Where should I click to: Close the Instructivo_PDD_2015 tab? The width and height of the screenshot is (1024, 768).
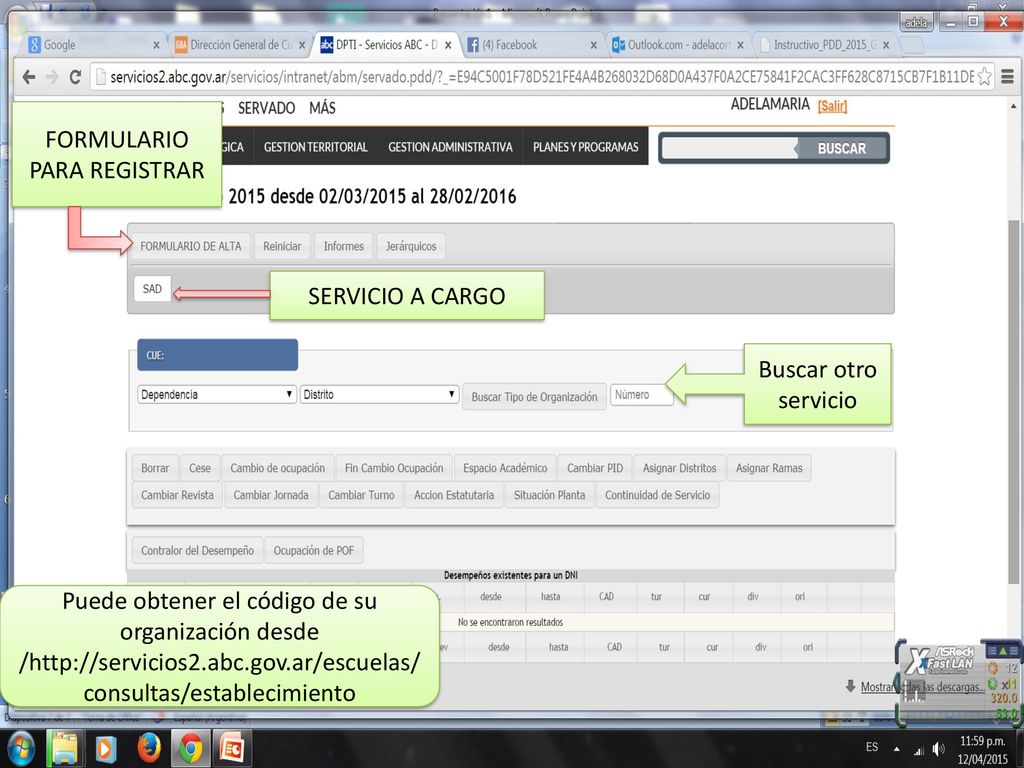point(886,45)
